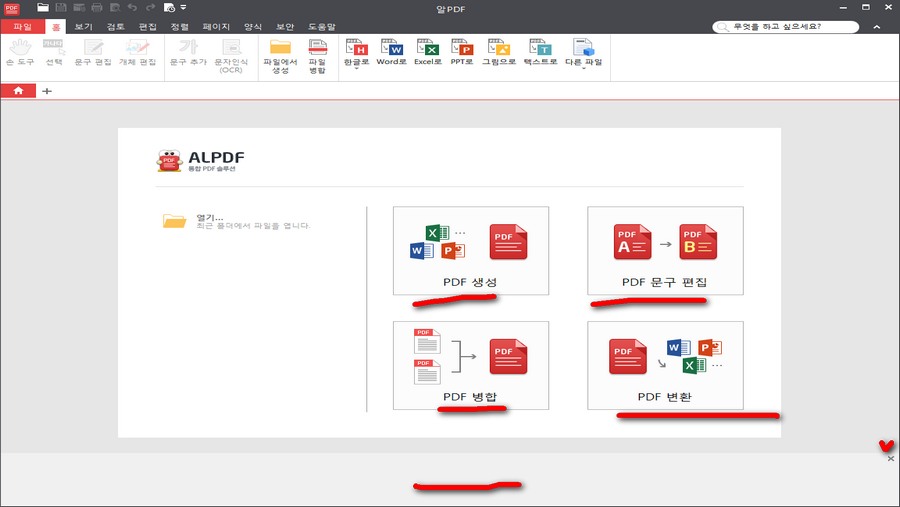Choose the 선택 selection tool
Screen dimensions: 900x507
pyautogui.click(x=54, y=53)
